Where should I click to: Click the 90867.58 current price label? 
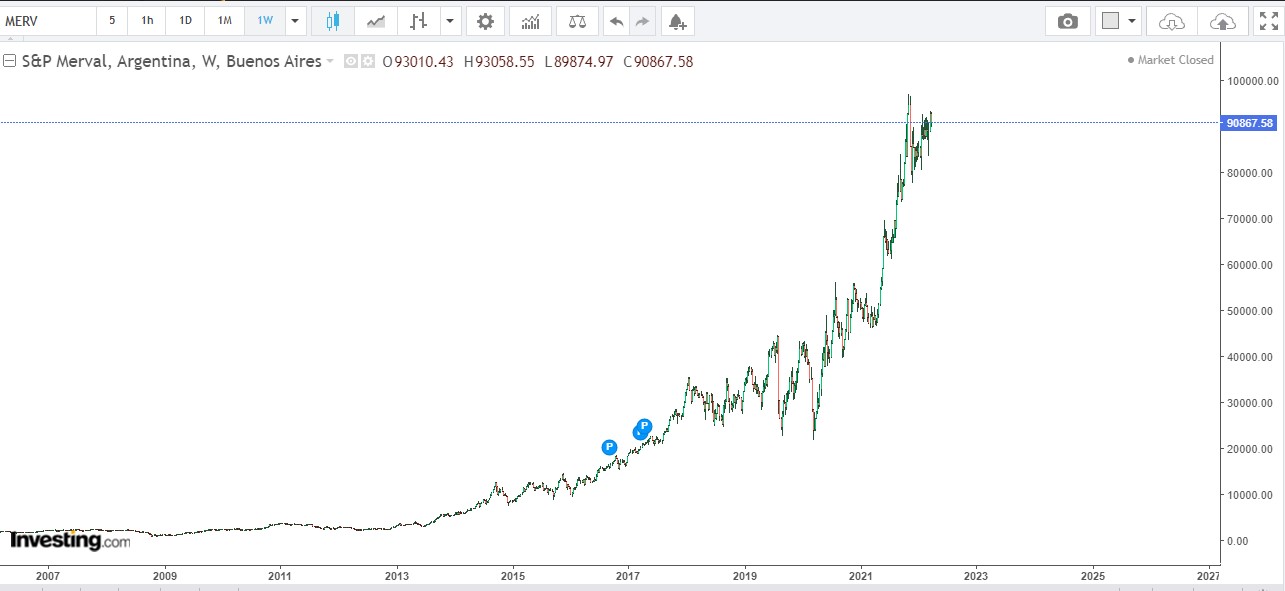1250,123
